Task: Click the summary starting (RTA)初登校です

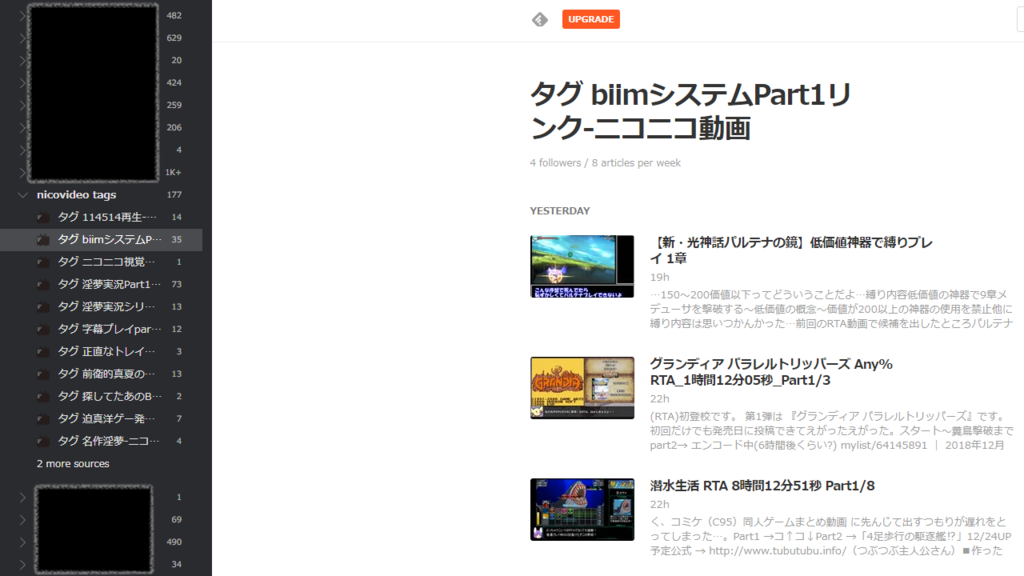Action: coord(831,430)
